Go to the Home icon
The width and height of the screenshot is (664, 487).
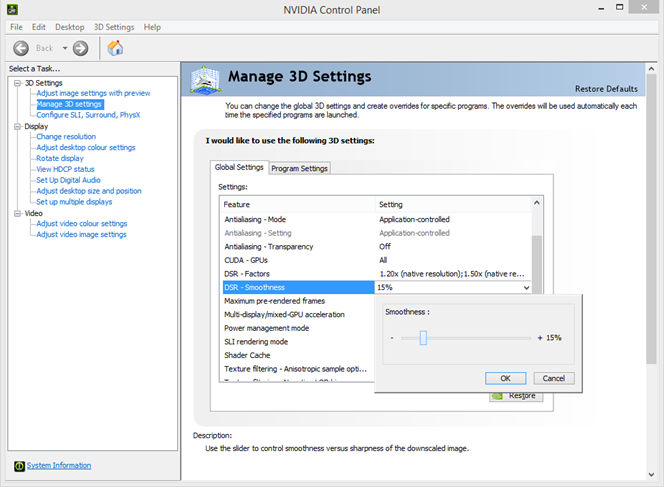click(115, 48)
